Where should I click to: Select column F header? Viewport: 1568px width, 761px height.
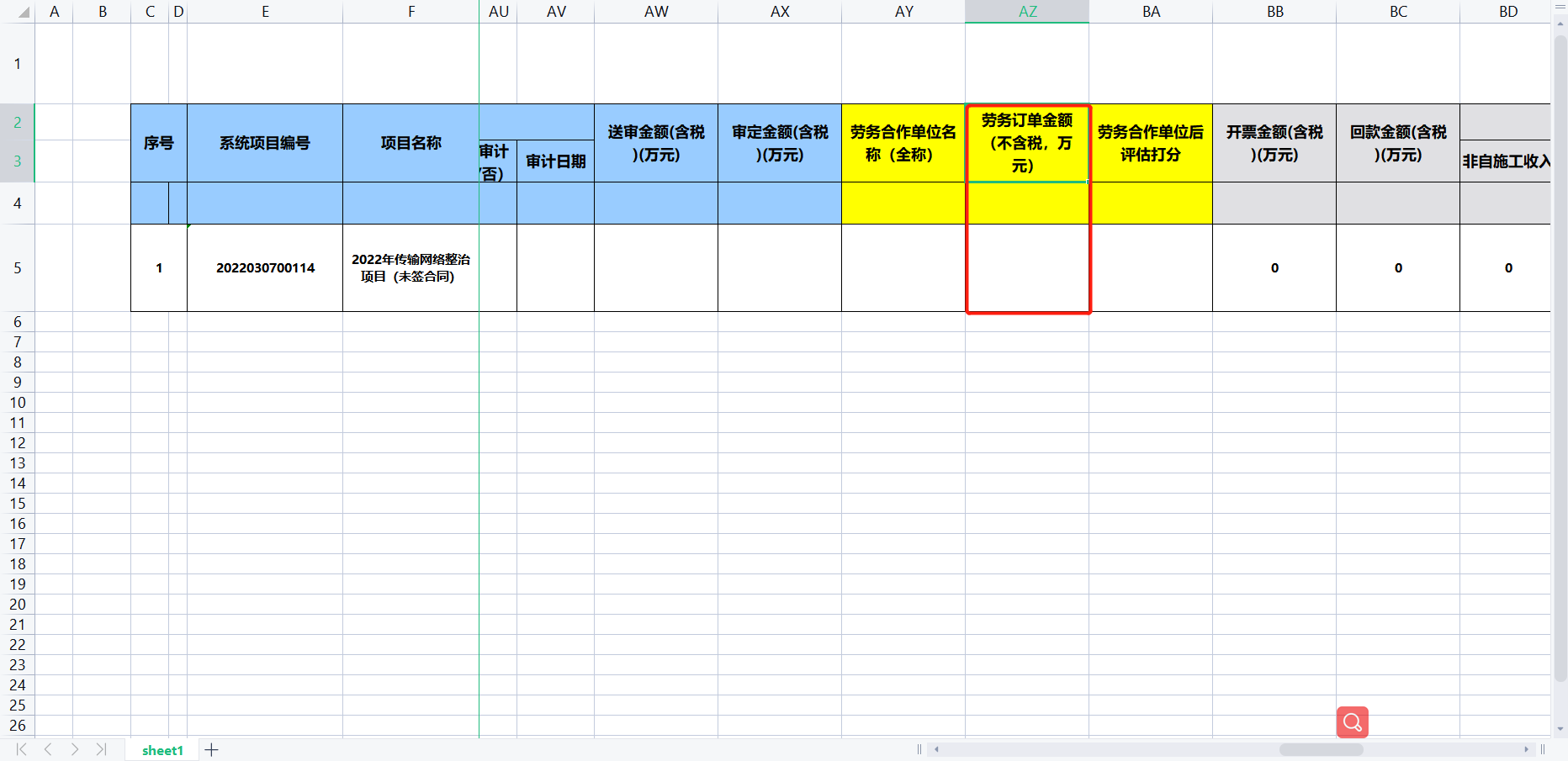click(x=411, y=12)
